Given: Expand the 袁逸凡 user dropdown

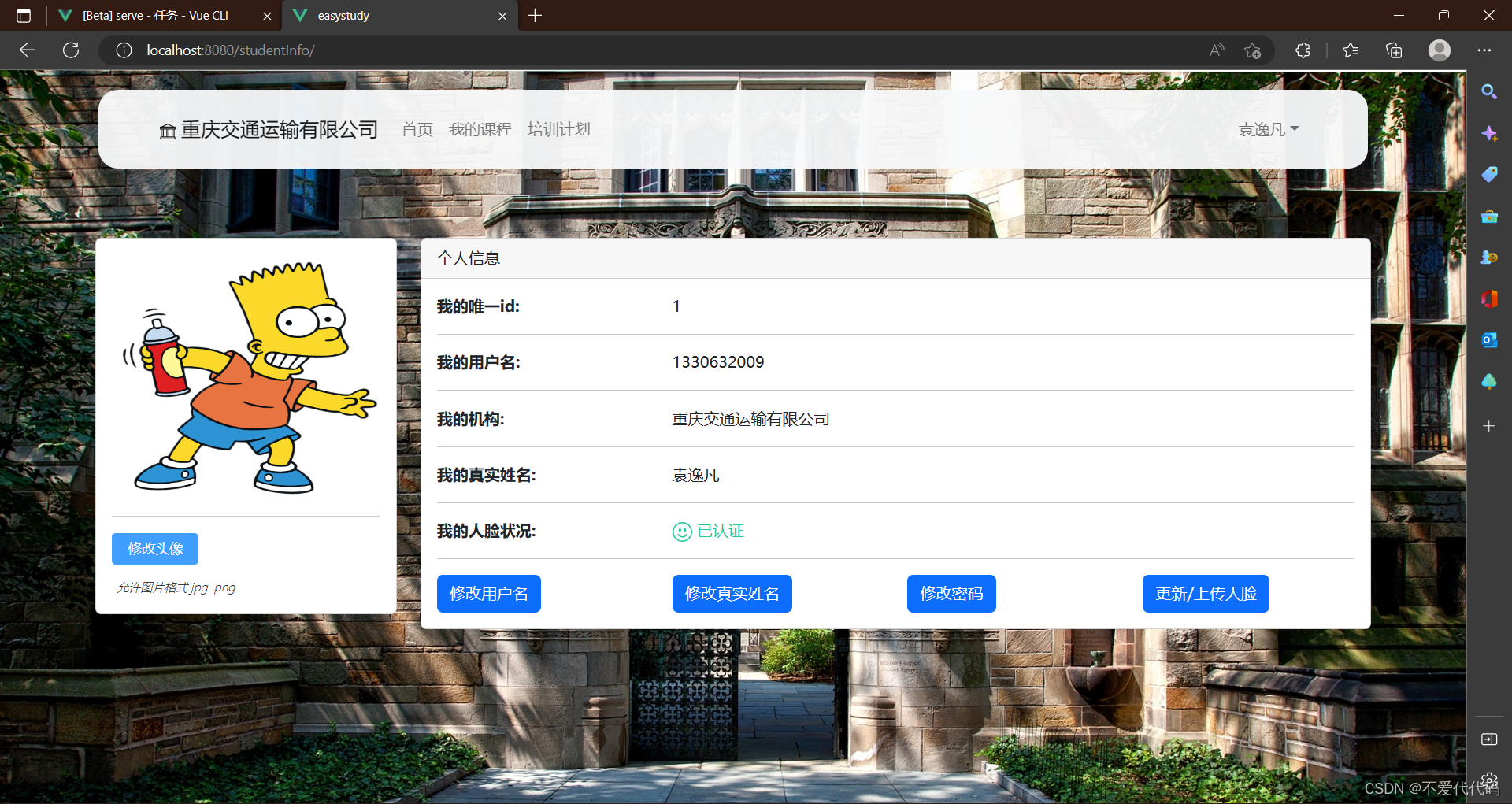Looking at the screenshot, I should 1268,129.
